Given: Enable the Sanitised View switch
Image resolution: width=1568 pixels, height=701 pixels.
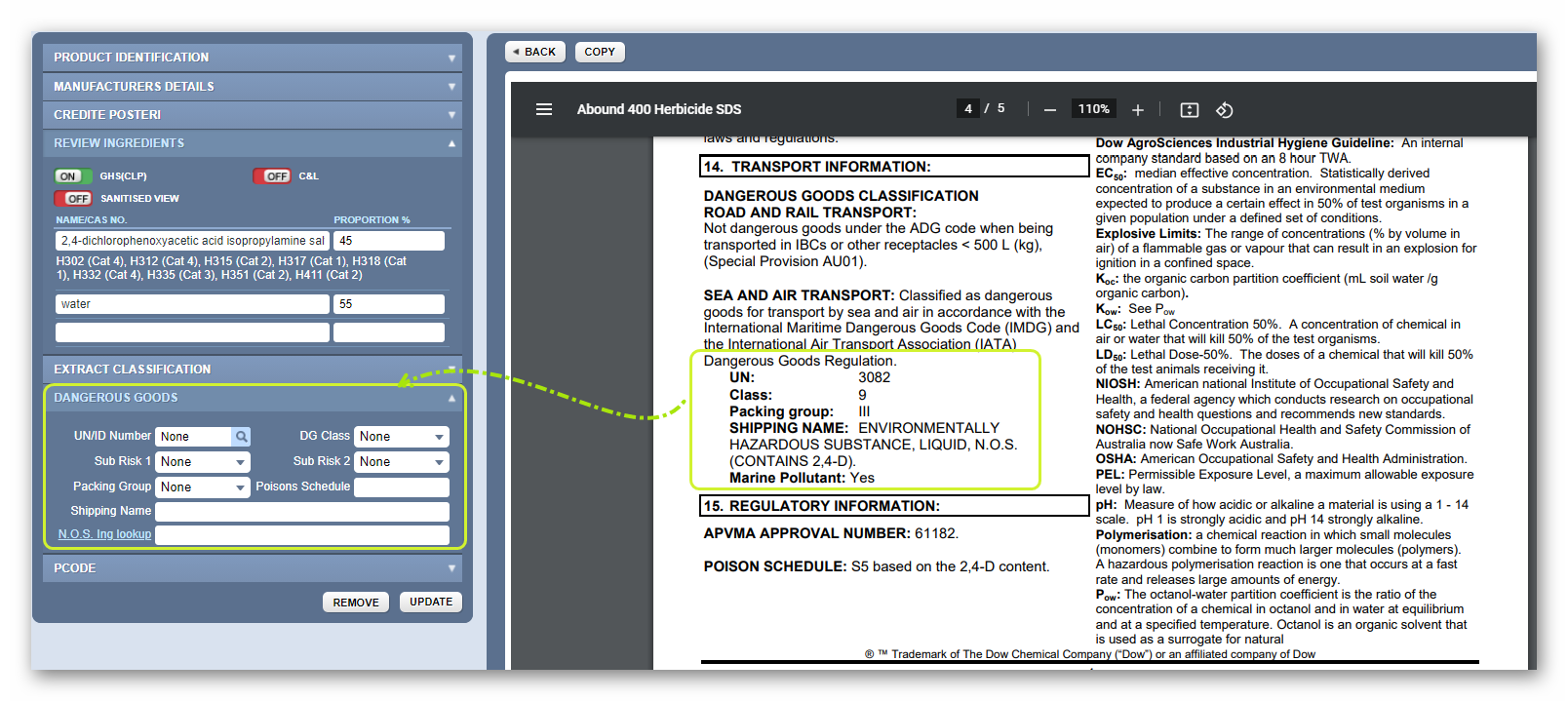Looking at the screenshot, I should [73, 199].
